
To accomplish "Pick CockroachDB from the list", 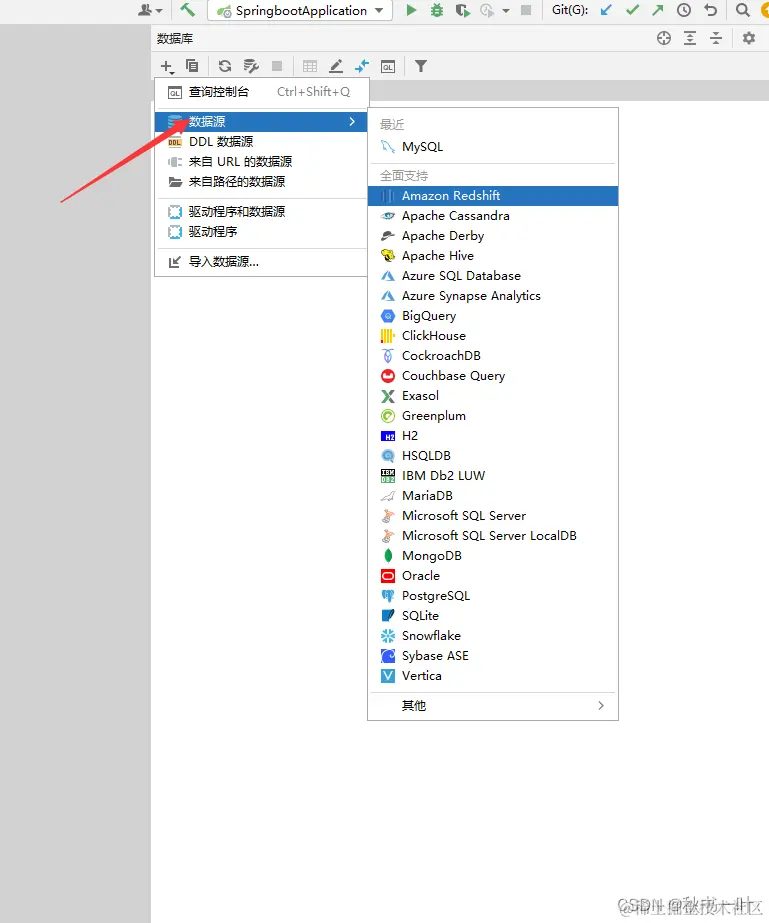I will click(x=493, y=356).
